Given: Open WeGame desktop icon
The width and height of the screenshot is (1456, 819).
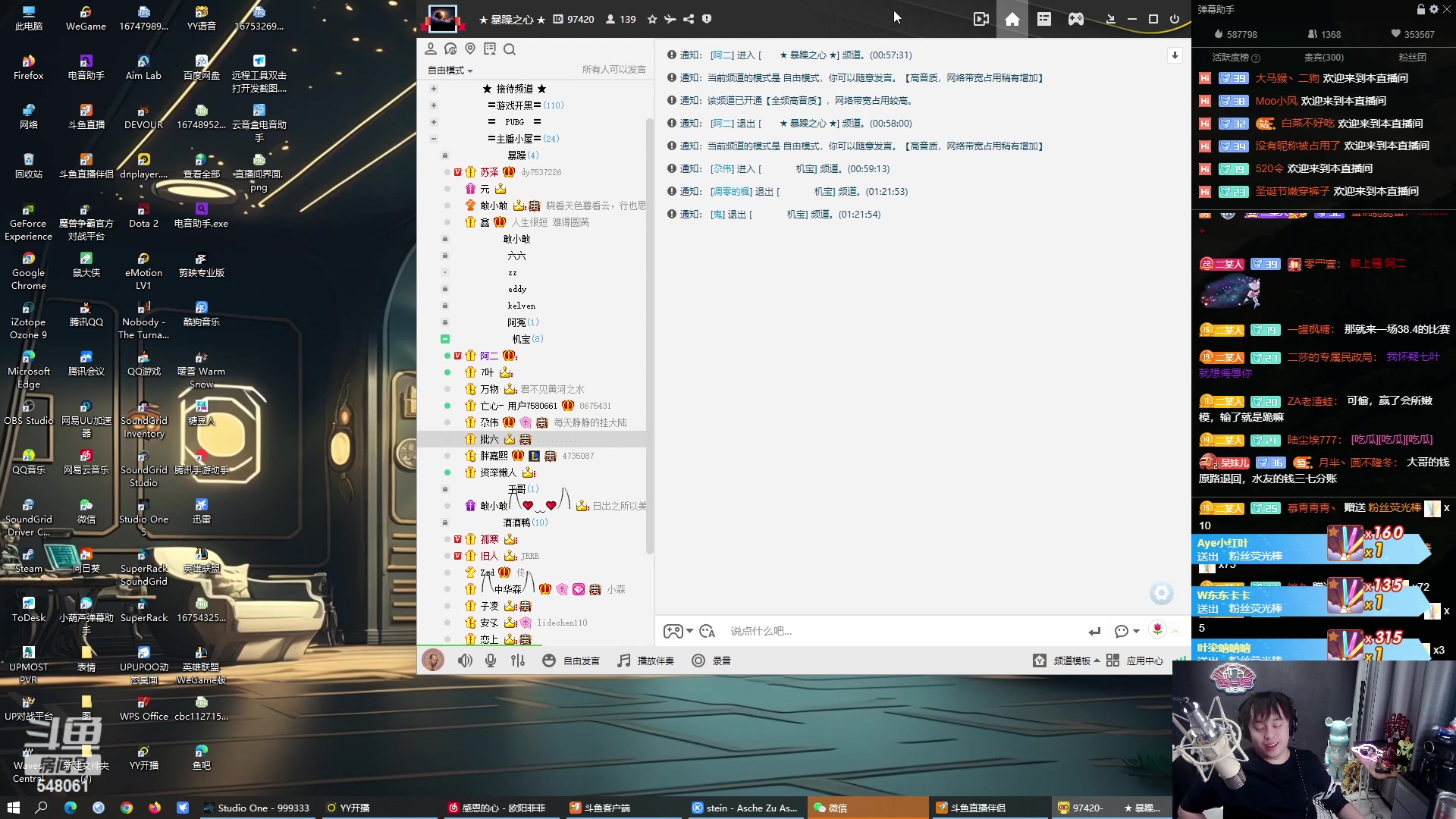Looking at the screenshot, I should (x=86, y=19).
